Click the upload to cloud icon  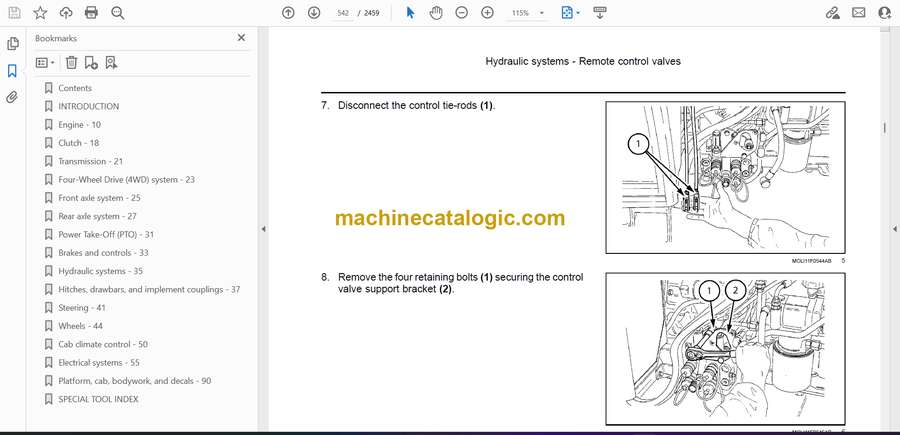click(x=66, y=13)
